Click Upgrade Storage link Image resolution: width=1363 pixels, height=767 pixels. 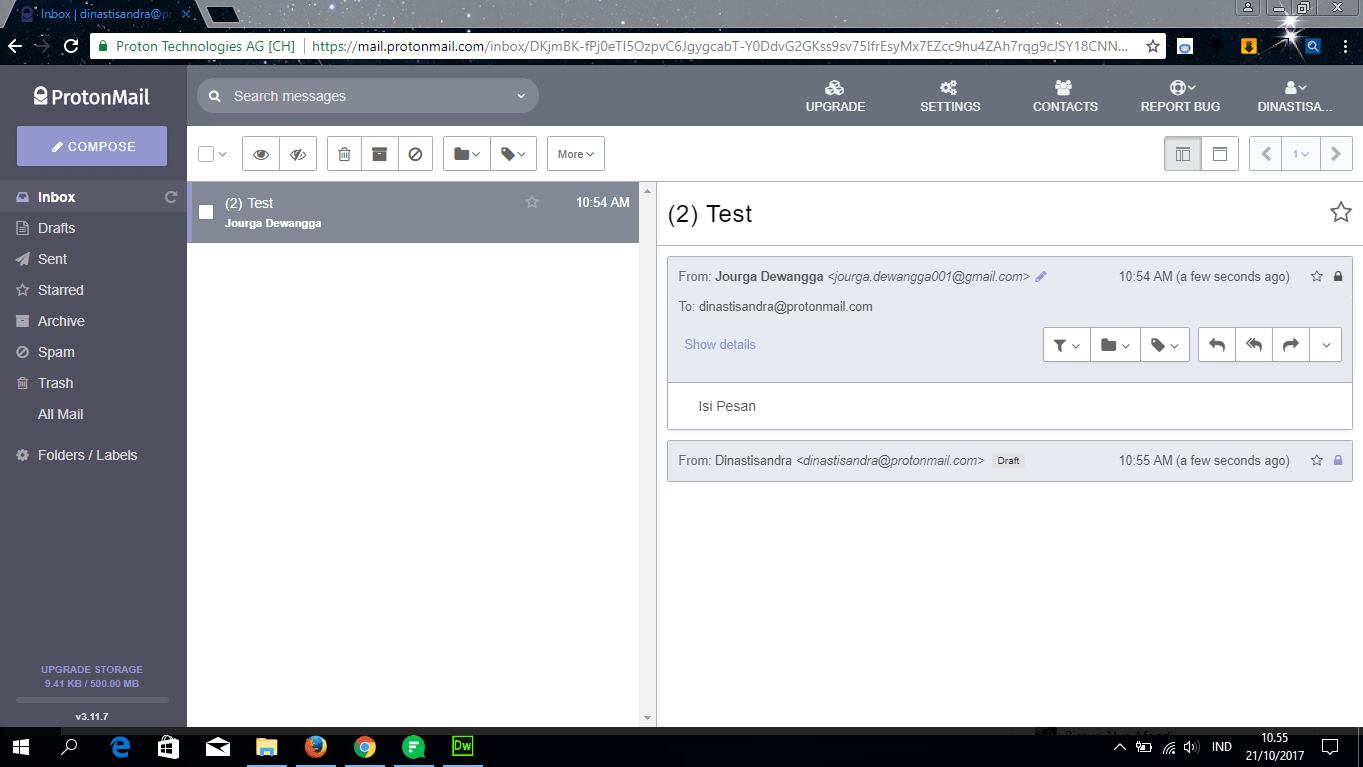pos(92,669)
